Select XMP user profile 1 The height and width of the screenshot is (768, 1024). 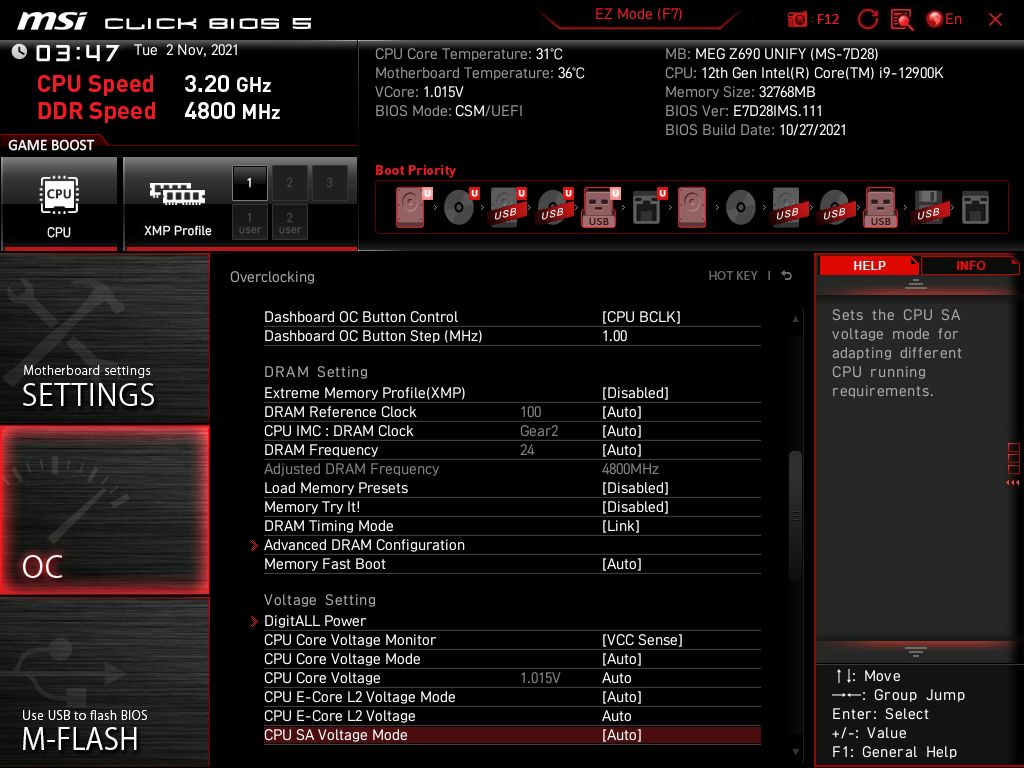[249, 223]
